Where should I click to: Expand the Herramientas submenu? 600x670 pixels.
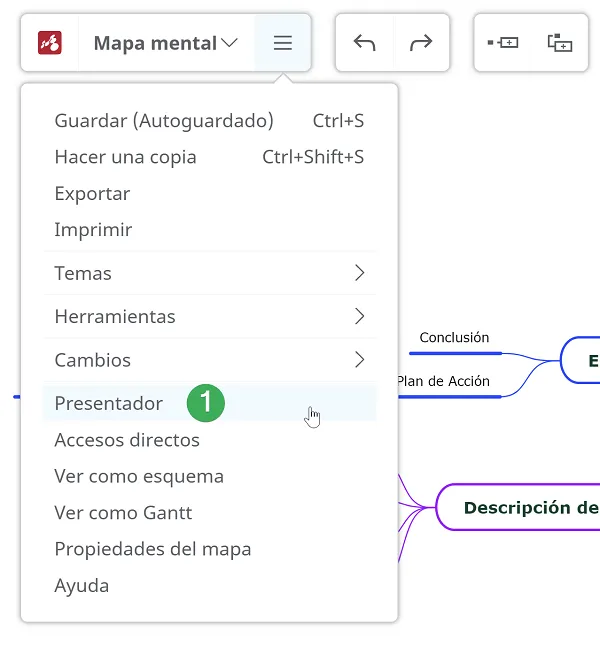tap(210, 317)
